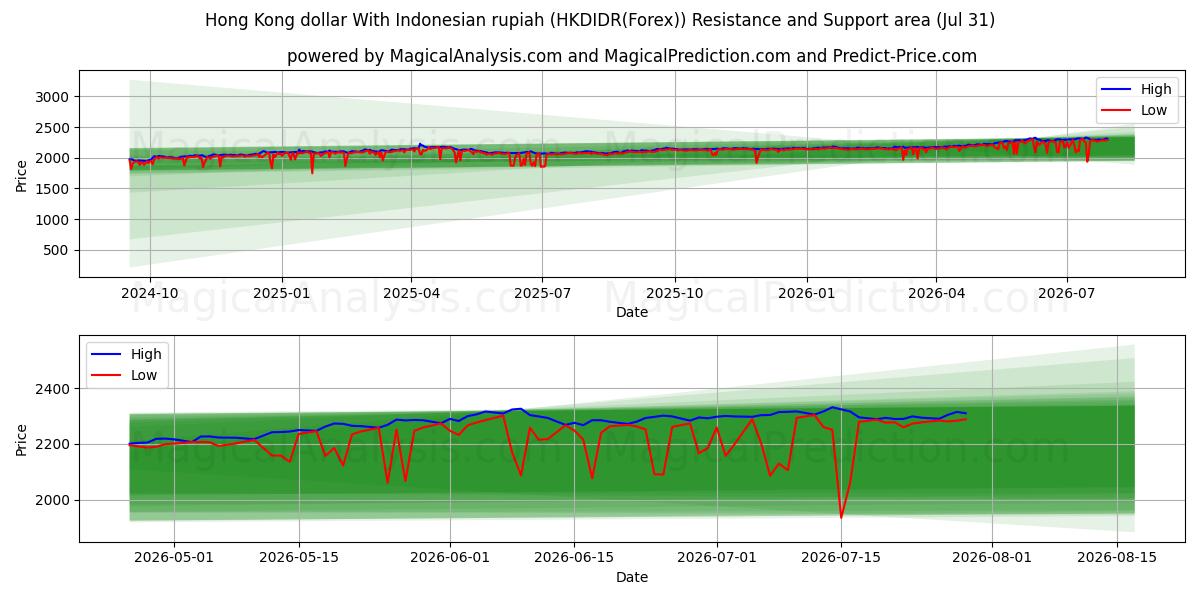Click the 'powered by MagicalAnalysis.com' subtitle

coord(632,56)
